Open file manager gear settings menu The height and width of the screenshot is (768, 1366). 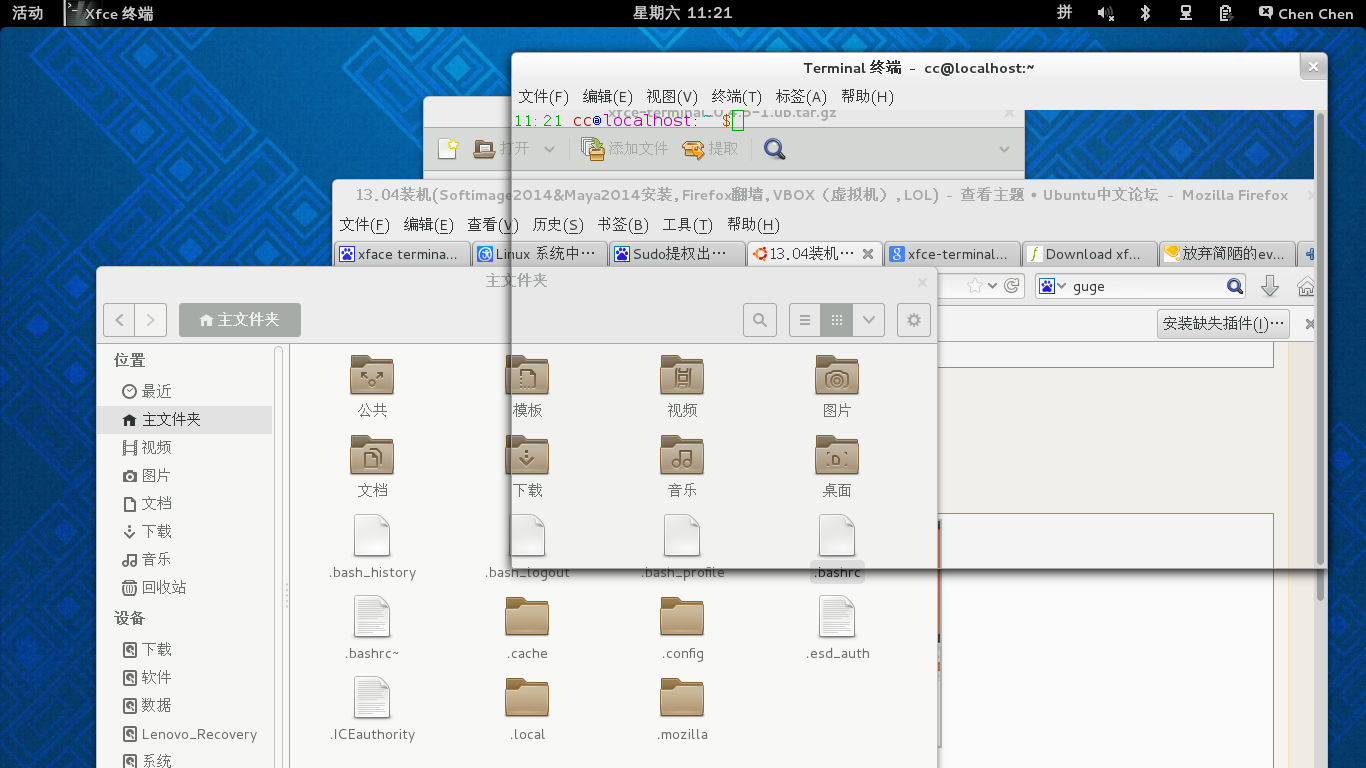point(913,320)
